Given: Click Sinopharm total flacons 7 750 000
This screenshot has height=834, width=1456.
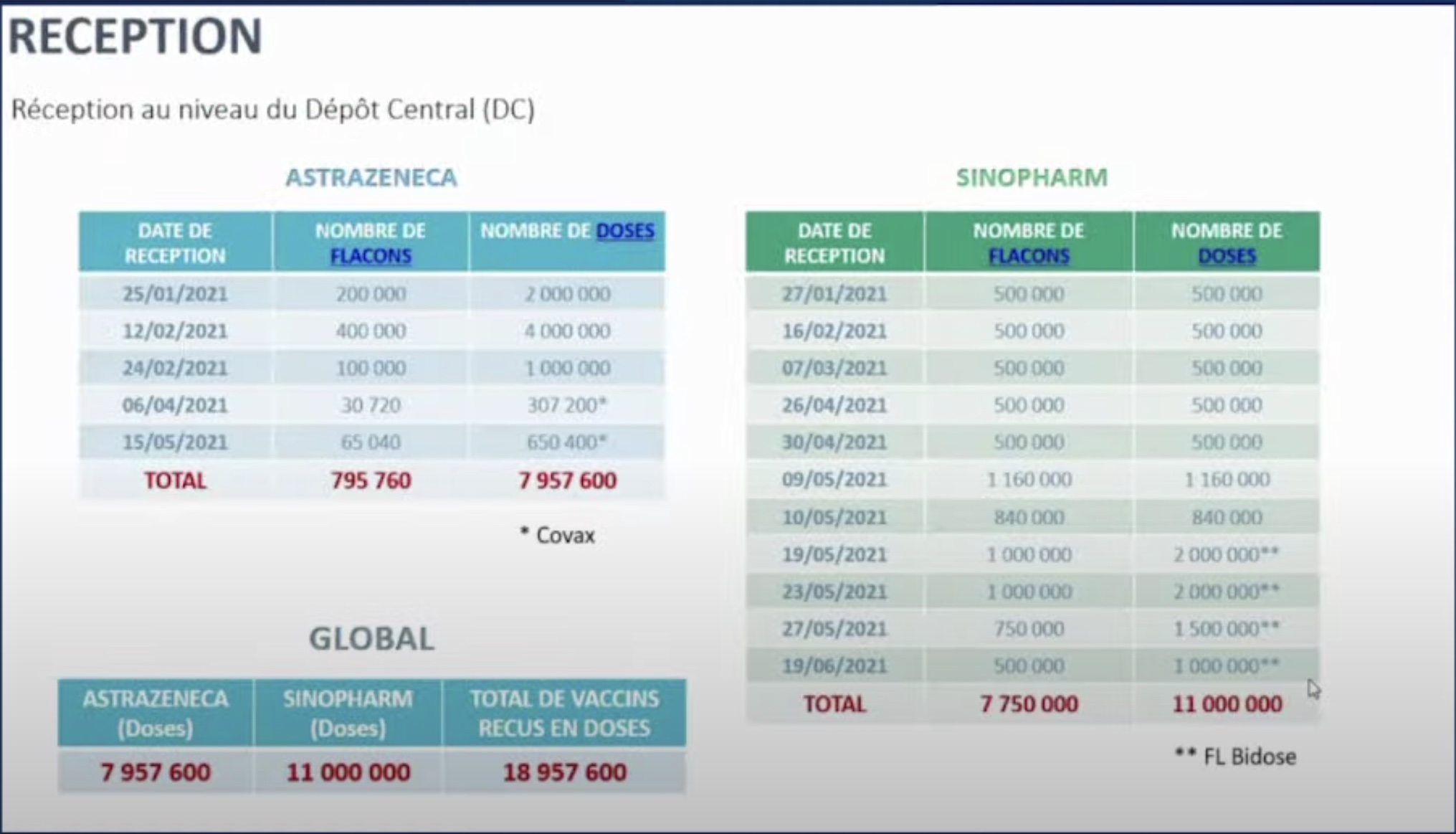Looking at the screenshot, I should [1028, 704].
